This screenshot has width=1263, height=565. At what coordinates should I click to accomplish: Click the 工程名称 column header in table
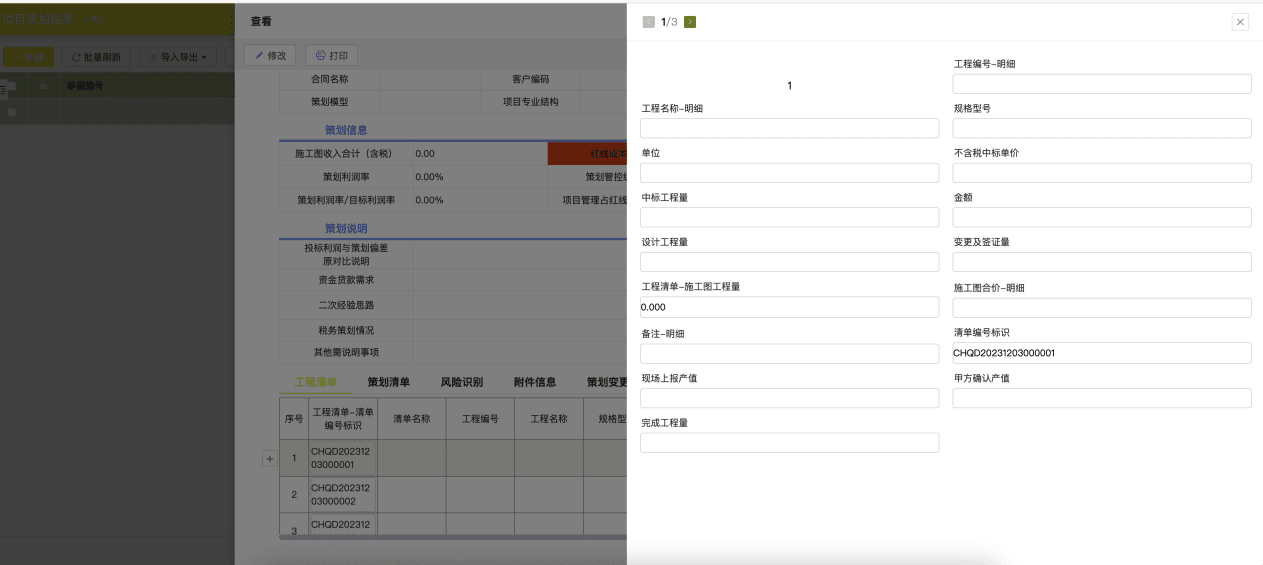pos(549,419)
